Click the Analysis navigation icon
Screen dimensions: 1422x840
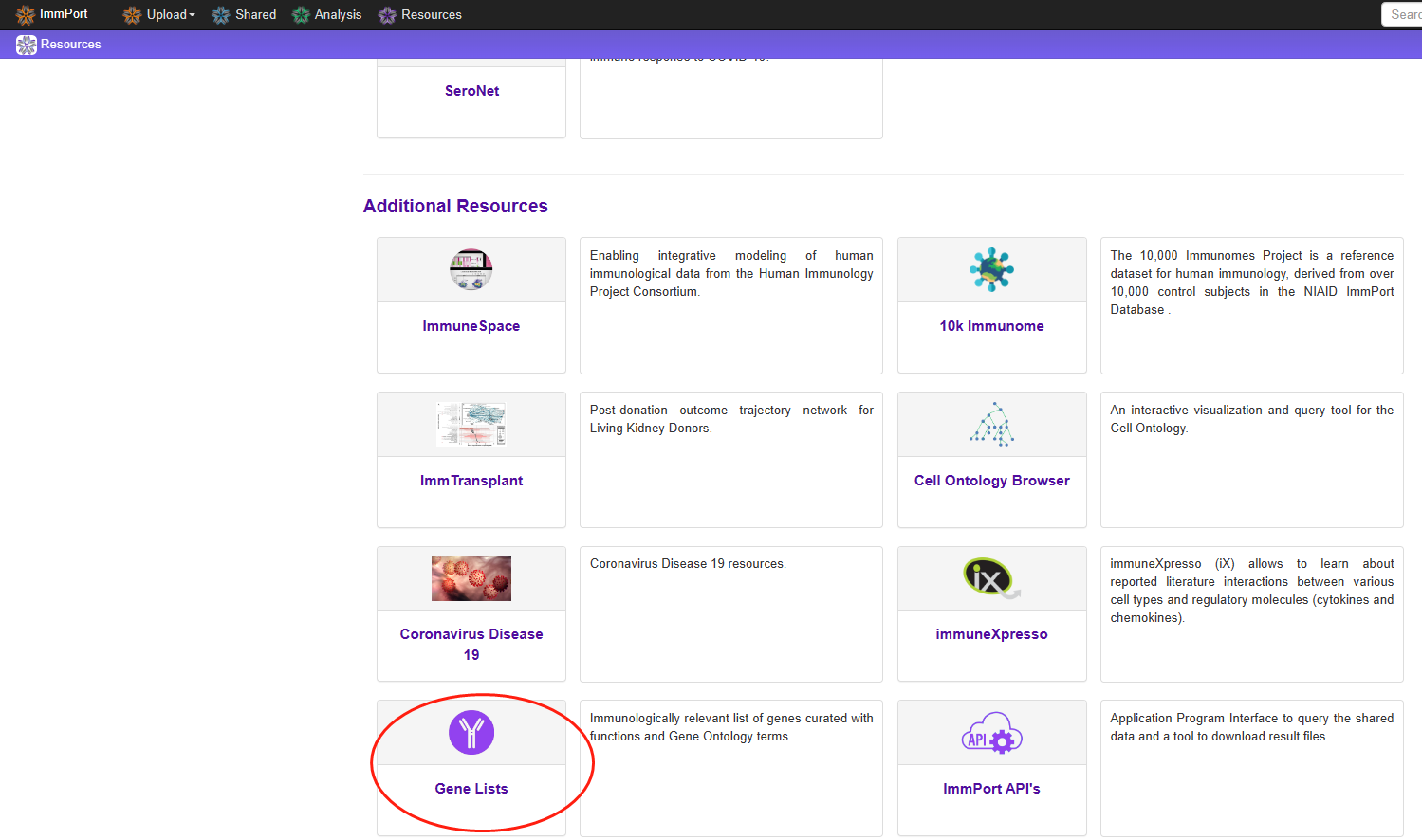(301, 15)
